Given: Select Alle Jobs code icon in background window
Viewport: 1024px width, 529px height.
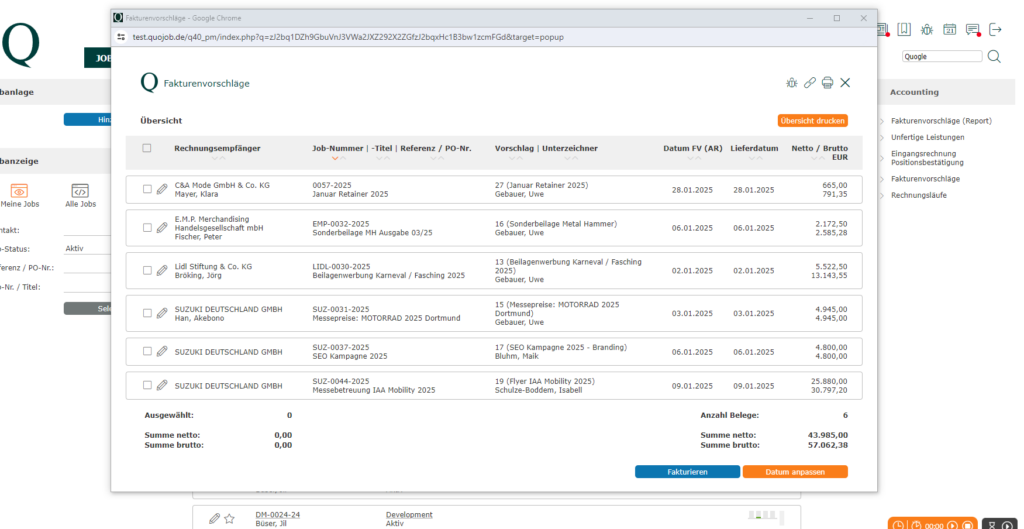Looking at the screenshot, I should coord(80,191).
